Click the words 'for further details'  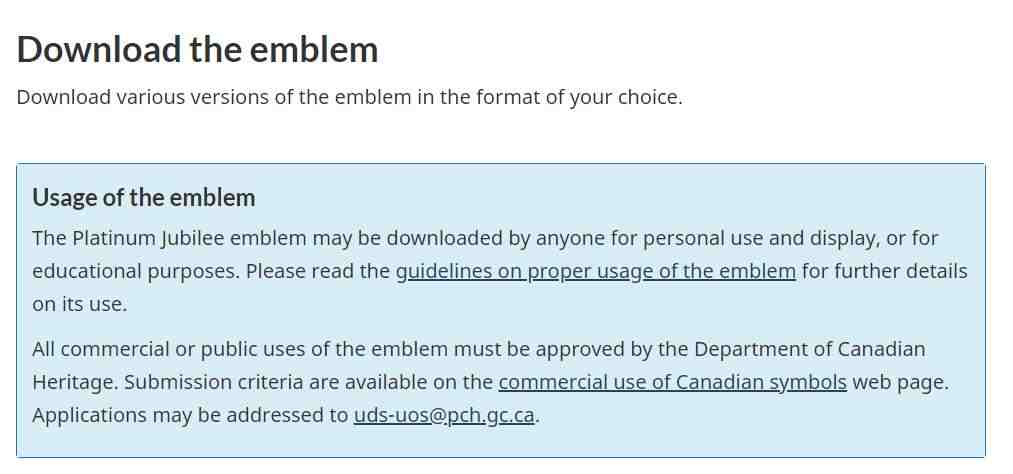click(885, 271)
